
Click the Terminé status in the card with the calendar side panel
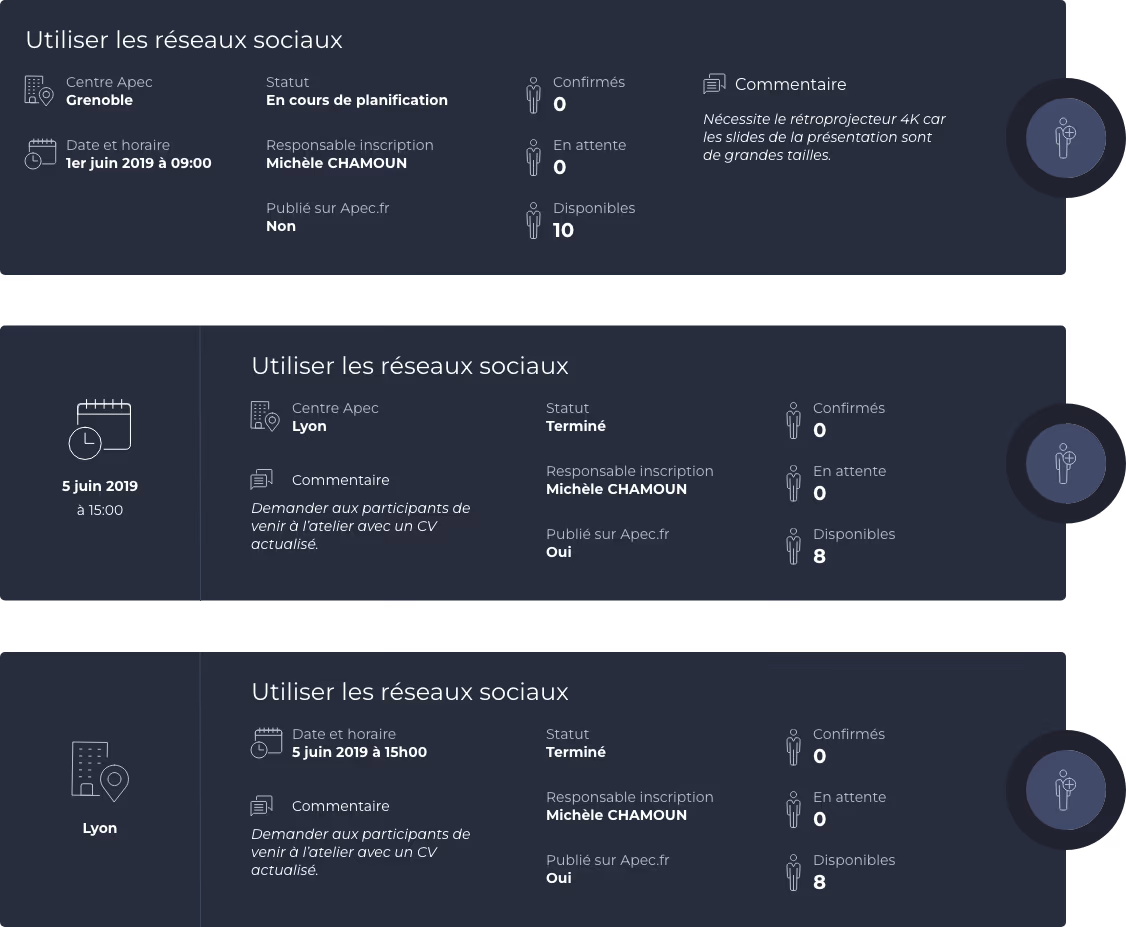pos(575,427)
